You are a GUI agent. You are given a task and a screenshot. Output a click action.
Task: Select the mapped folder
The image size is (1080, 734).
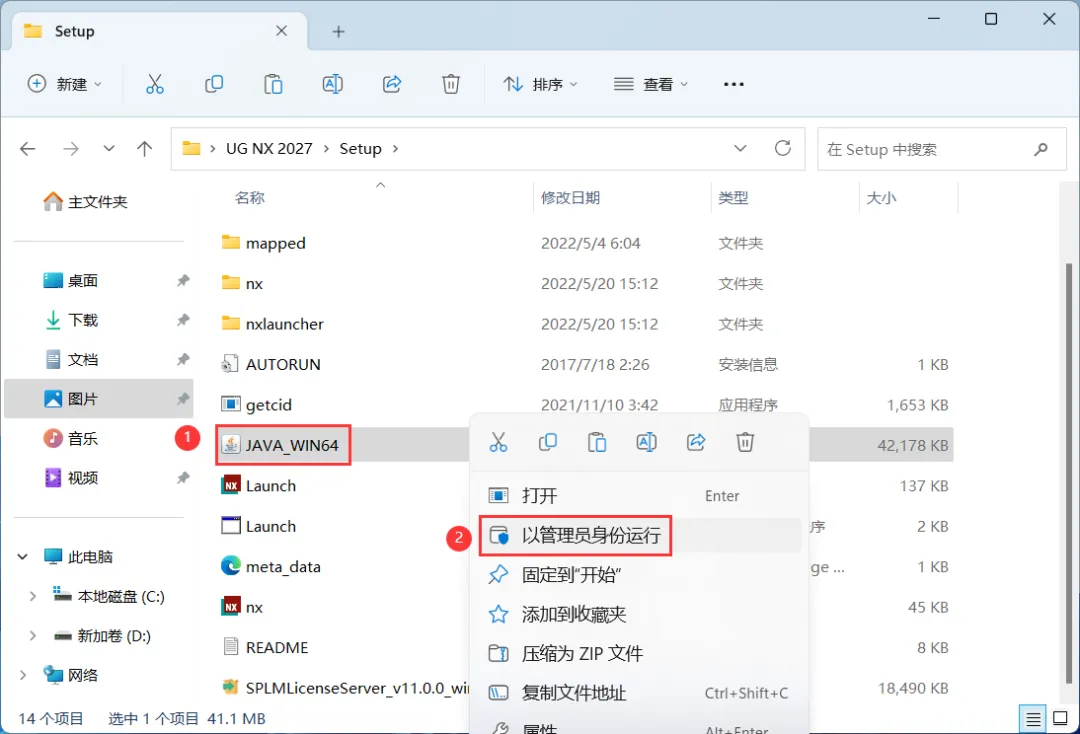point(263,243)
